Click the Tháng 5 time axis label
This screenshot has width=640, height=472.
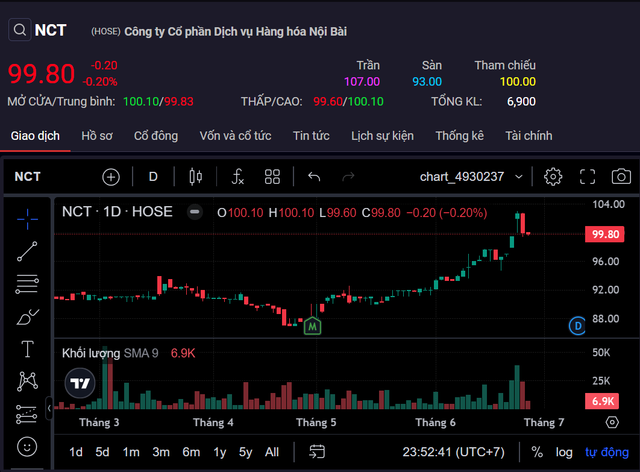coord(316,422)
